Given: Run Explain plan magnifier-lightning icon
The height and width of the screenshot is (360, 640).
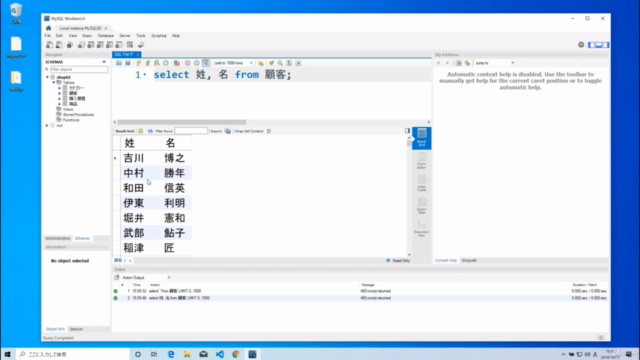Looking at the screenshot, I should click(x=157, y=63).
